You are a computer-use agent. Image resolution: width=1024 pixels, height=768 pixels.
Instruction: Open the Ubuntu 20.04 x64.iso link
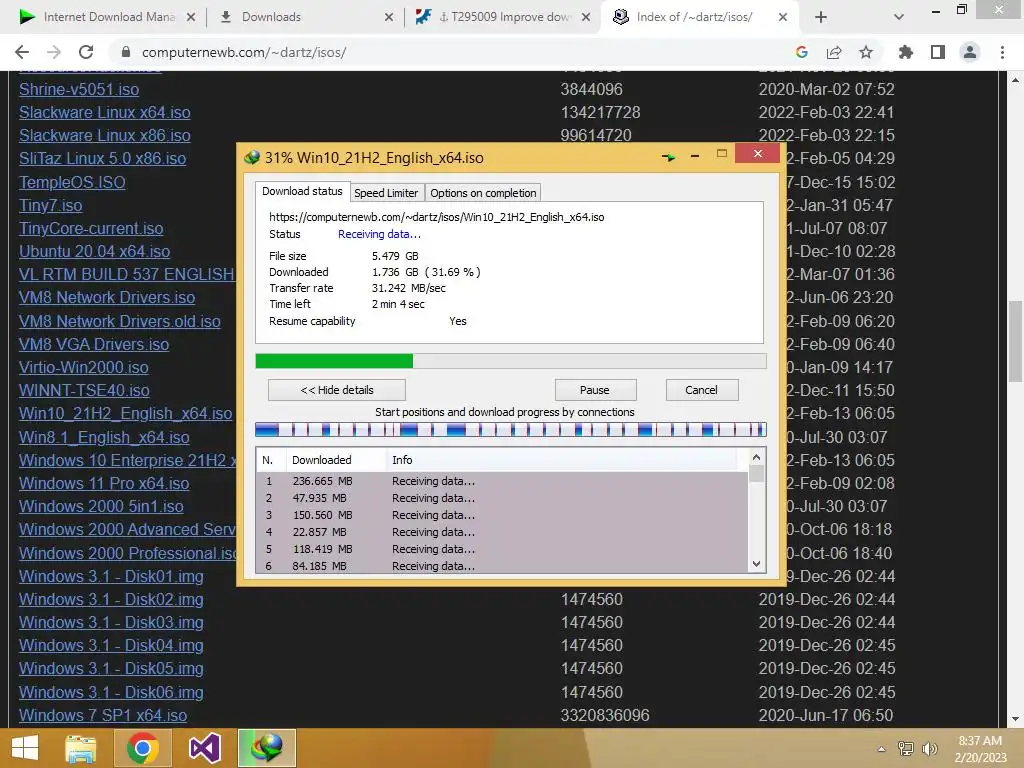95,251
